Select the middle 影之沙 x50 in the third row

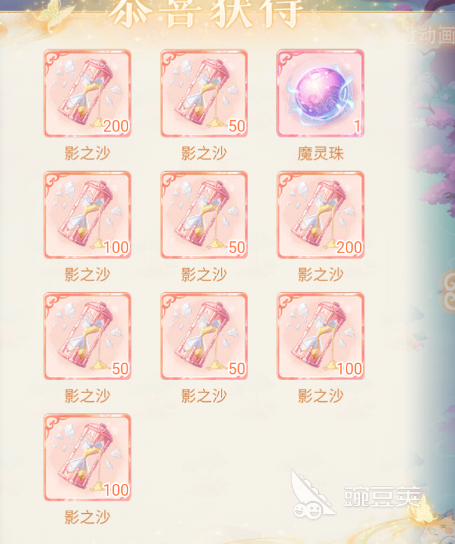pyautogui.click(x=204, y=336)
